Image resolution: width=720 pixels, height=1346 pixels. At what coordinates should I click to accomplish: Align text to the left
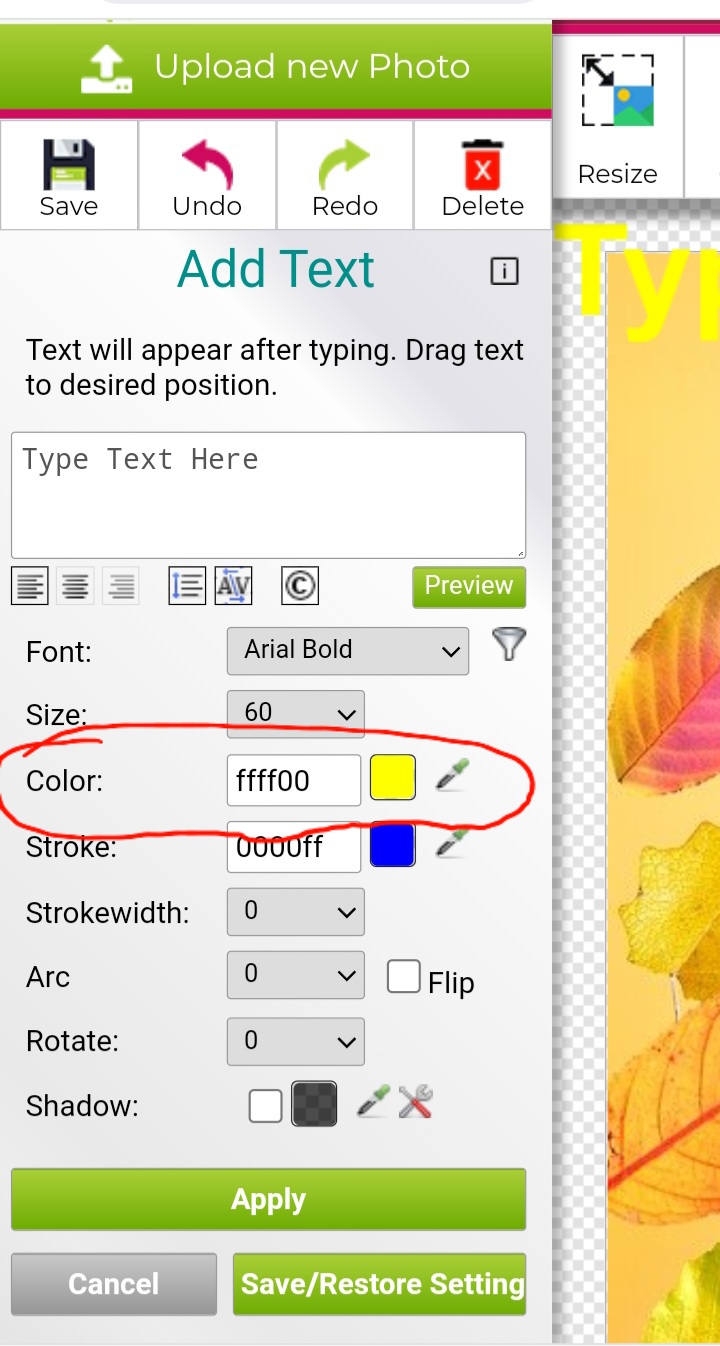point(30,586)
